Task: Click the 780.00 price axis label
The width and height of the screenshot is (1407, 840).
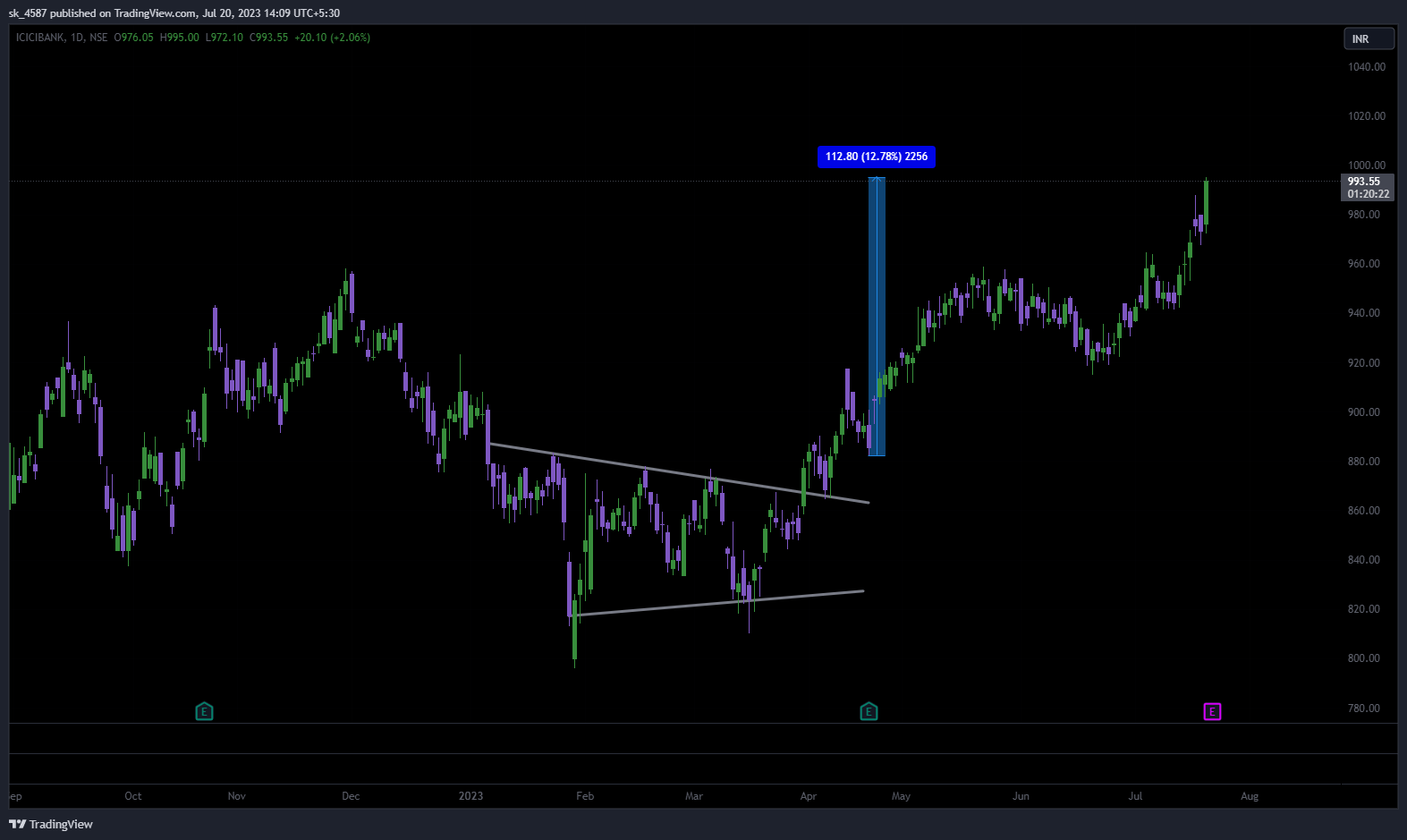Action: pos(1364,708)
